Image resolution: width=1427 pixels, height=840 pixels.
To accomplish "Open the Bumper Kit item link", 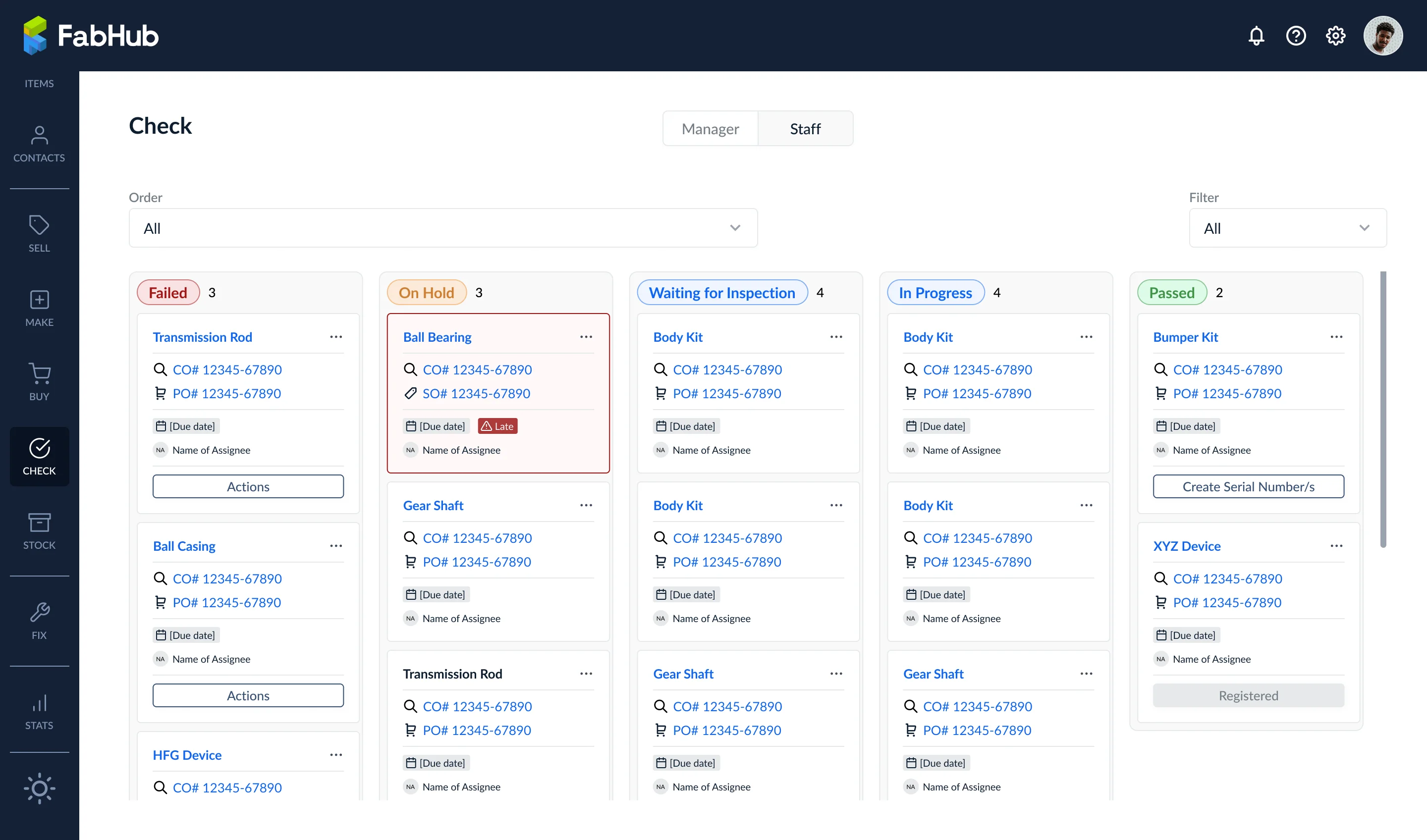I will click(1186, 337).
